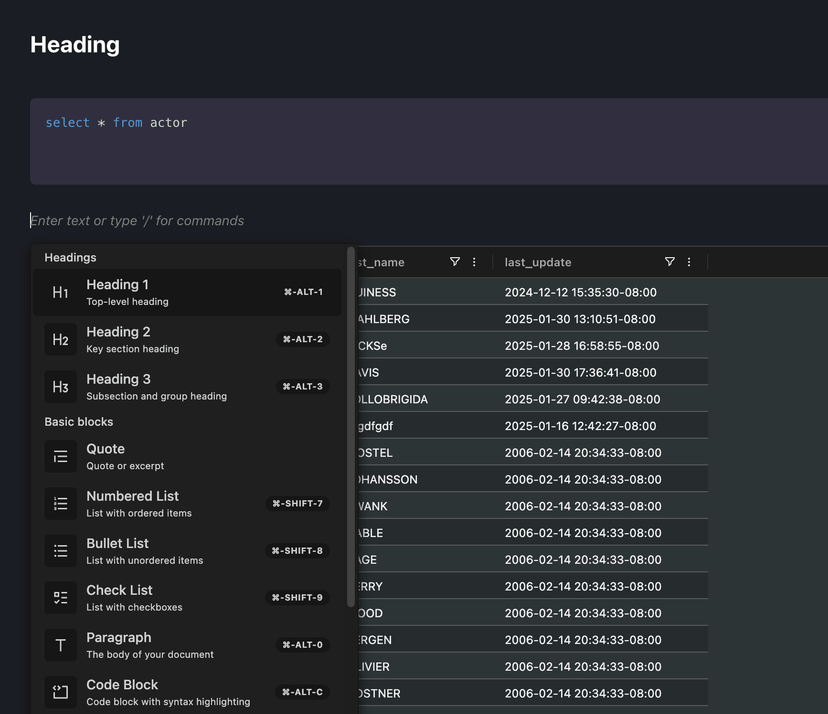Open filter for the st_name column

455,262
